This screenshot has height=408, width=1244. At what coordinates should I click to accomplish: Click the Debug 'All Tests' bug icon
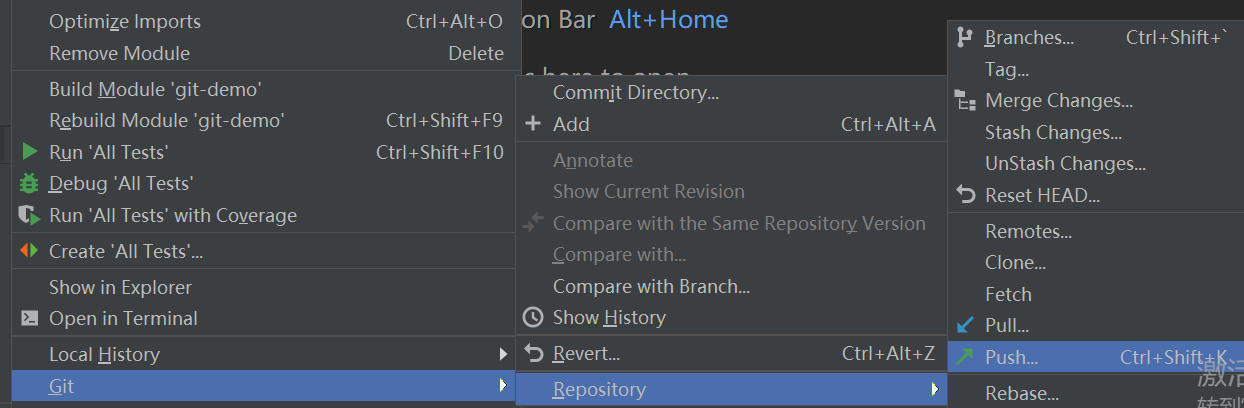[30, 183]
